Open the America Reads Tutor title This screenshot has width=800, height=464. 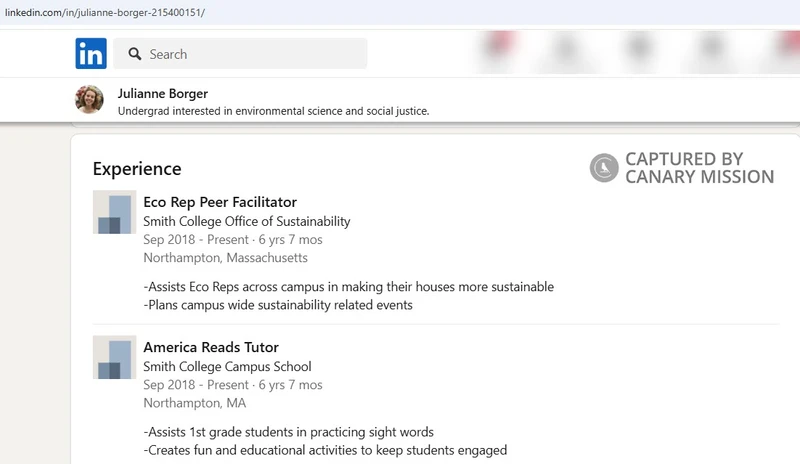coord(211,347)
